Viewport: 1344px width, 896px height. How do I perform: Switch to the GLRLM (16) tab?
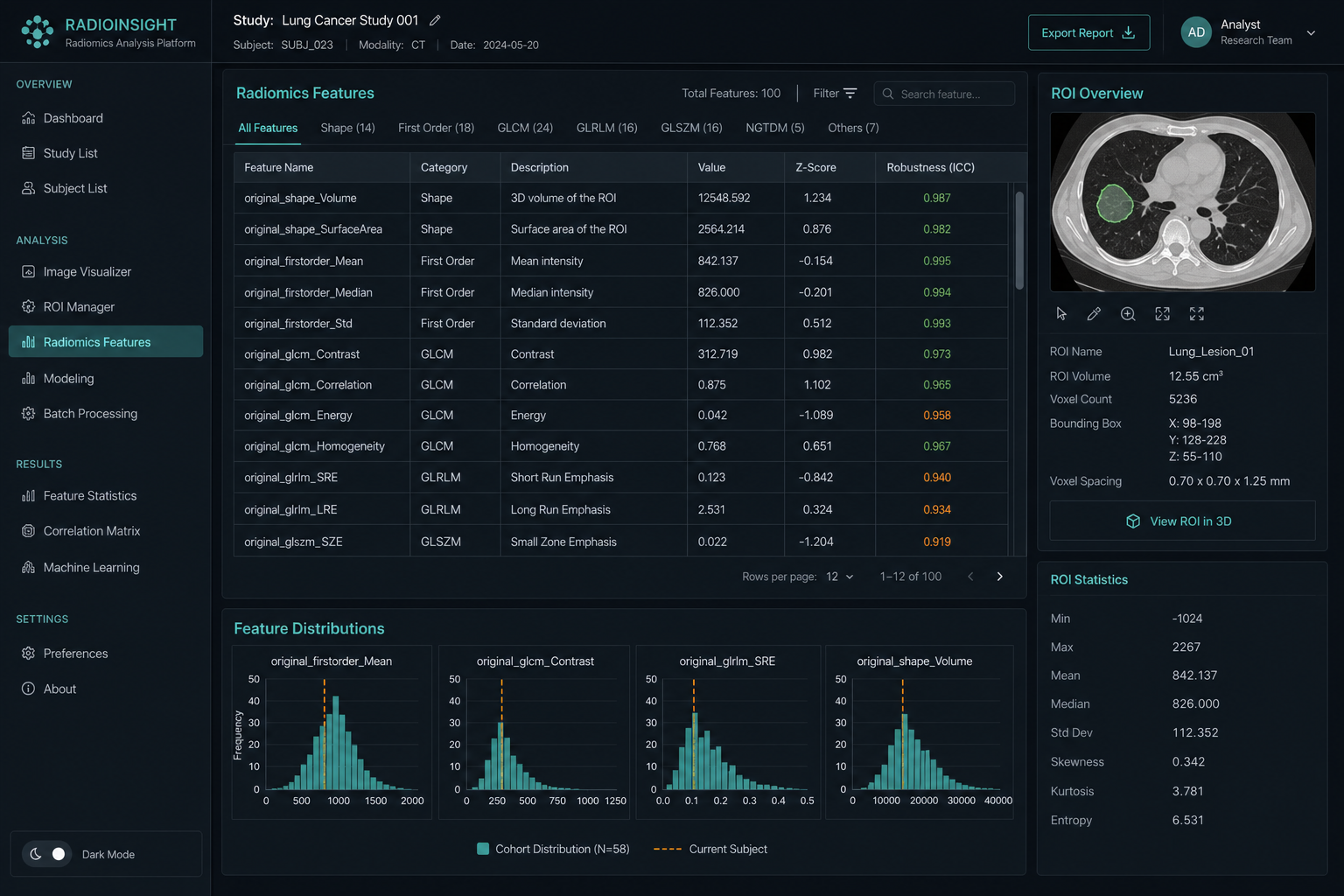click(x=606, y=128)
